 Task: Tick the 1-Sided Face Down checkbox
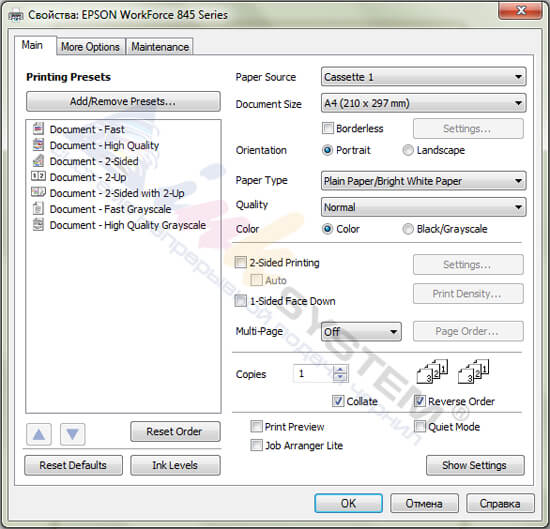point(241,301)
